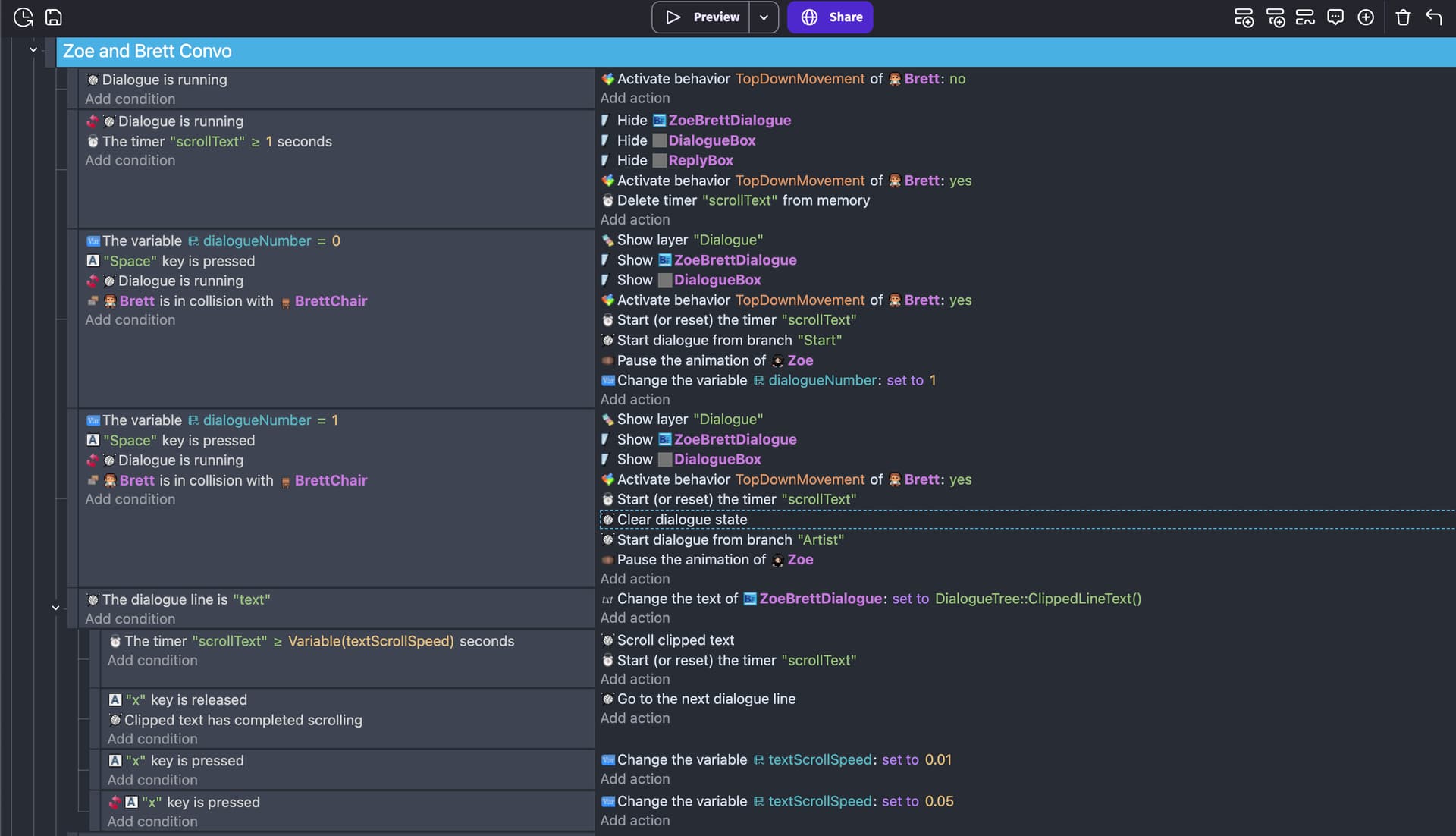Undo with the curved arrow icon
1456x836 pixels.
(x=1433, y=17)
